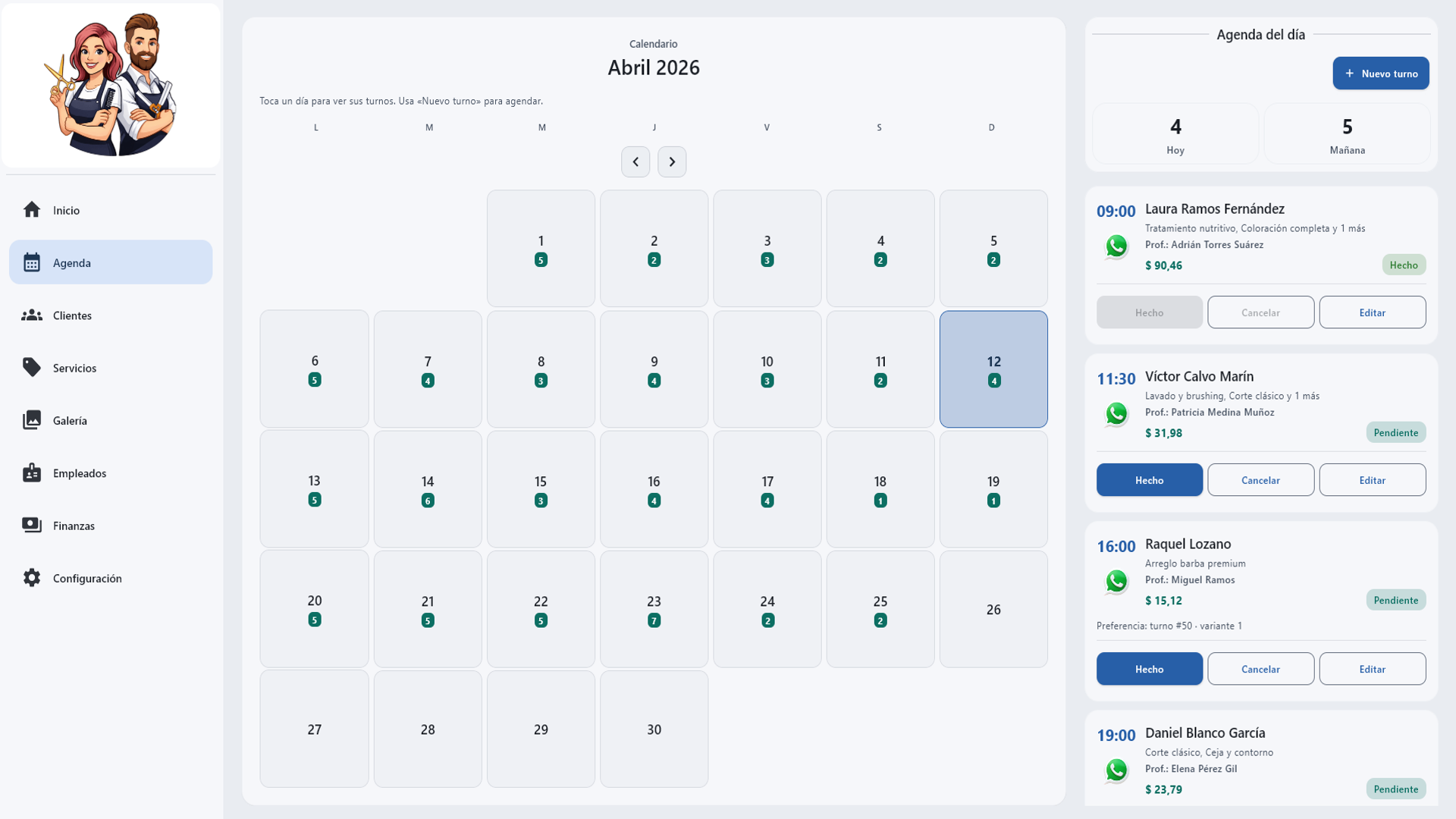Switch to the Mañana day card

click(x=1347, y=134)
